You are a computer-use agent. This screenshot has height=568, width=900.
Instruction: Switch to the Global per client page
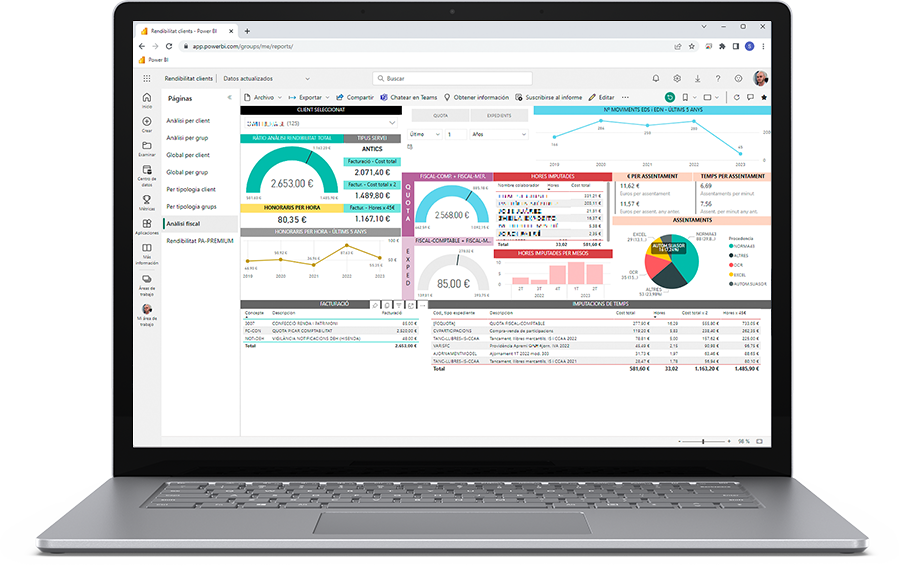click(x=188, y=155)
